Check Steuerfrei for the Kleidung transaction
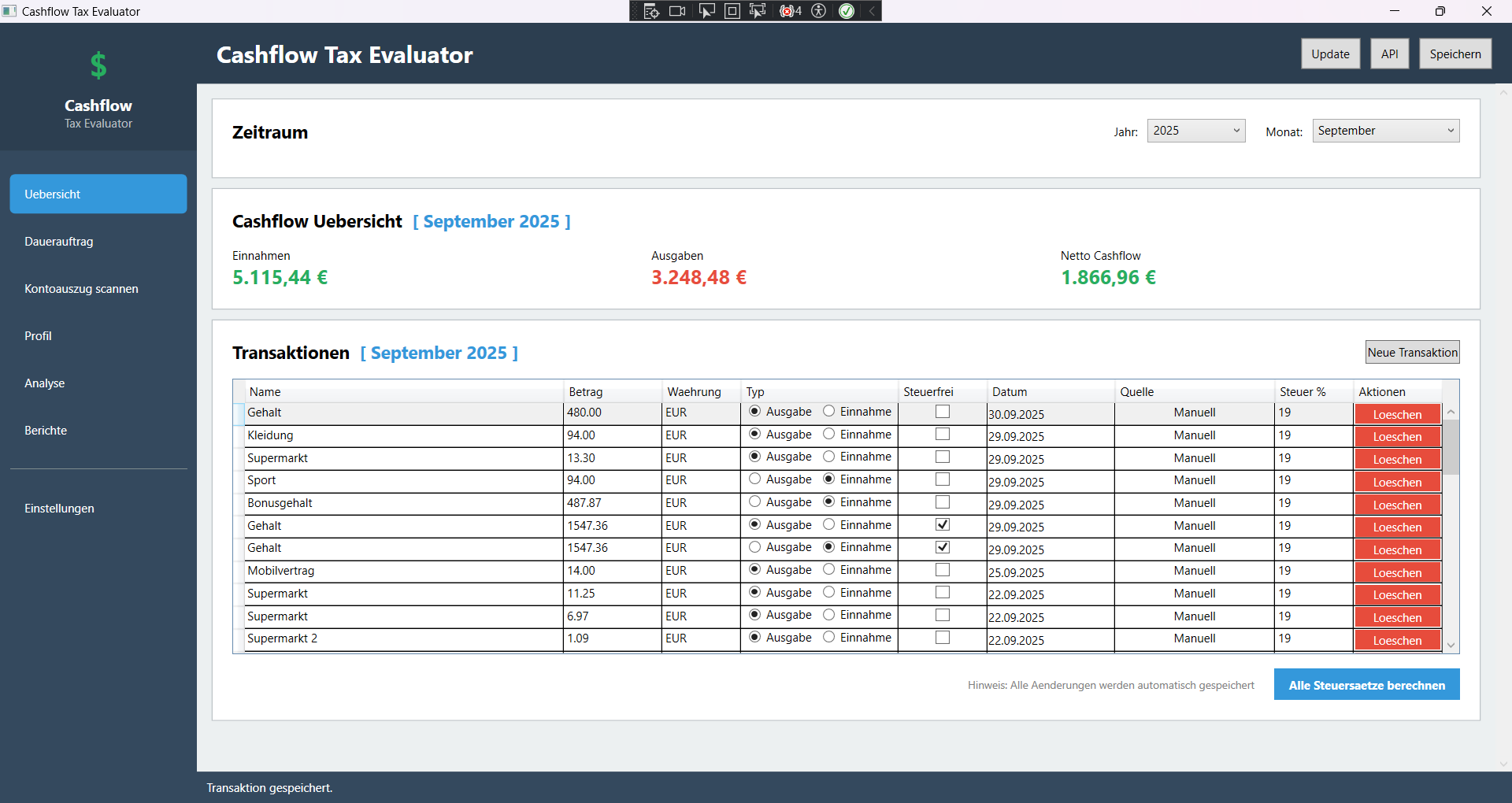The height and width of the screenshot is (803, 1512). tap(942, 434)
